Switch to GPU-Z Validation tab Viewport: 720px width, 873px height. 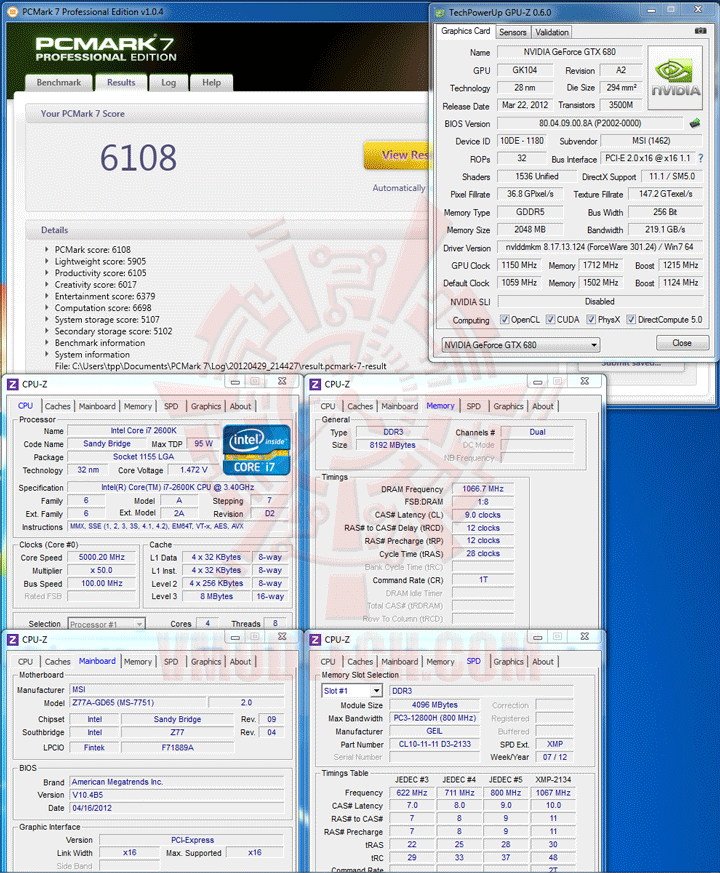(x=552, y=32)
